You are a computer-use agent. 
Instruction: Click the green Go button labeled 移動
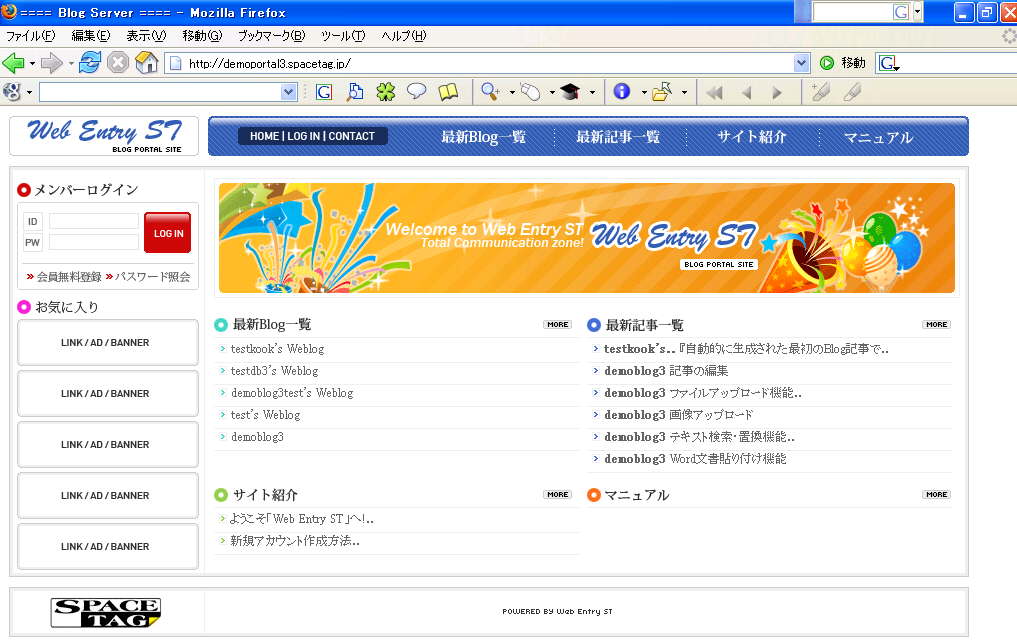coord(843,63)
